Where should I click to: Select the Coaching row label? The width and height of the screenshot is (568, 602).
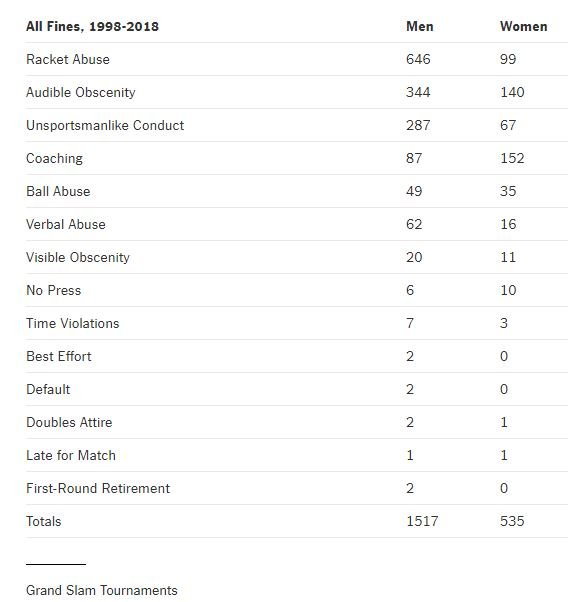pos(55,159)
